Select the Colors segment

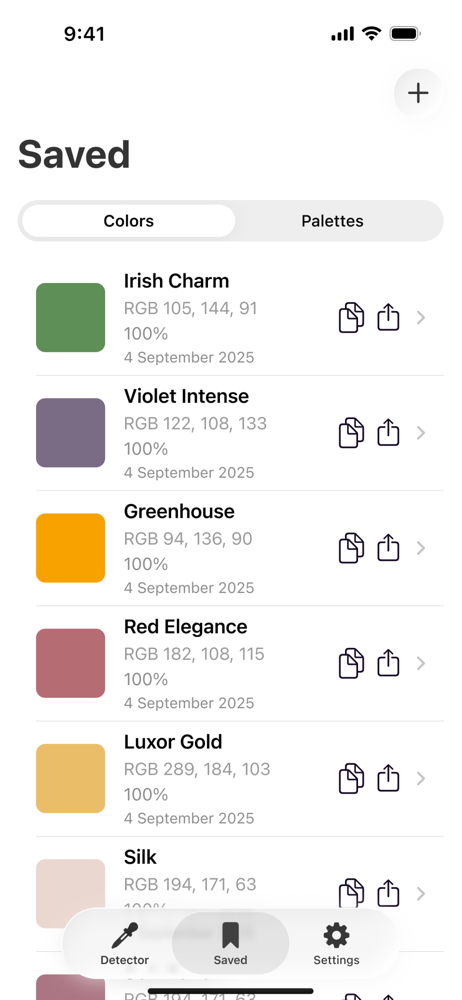(129, 221)
